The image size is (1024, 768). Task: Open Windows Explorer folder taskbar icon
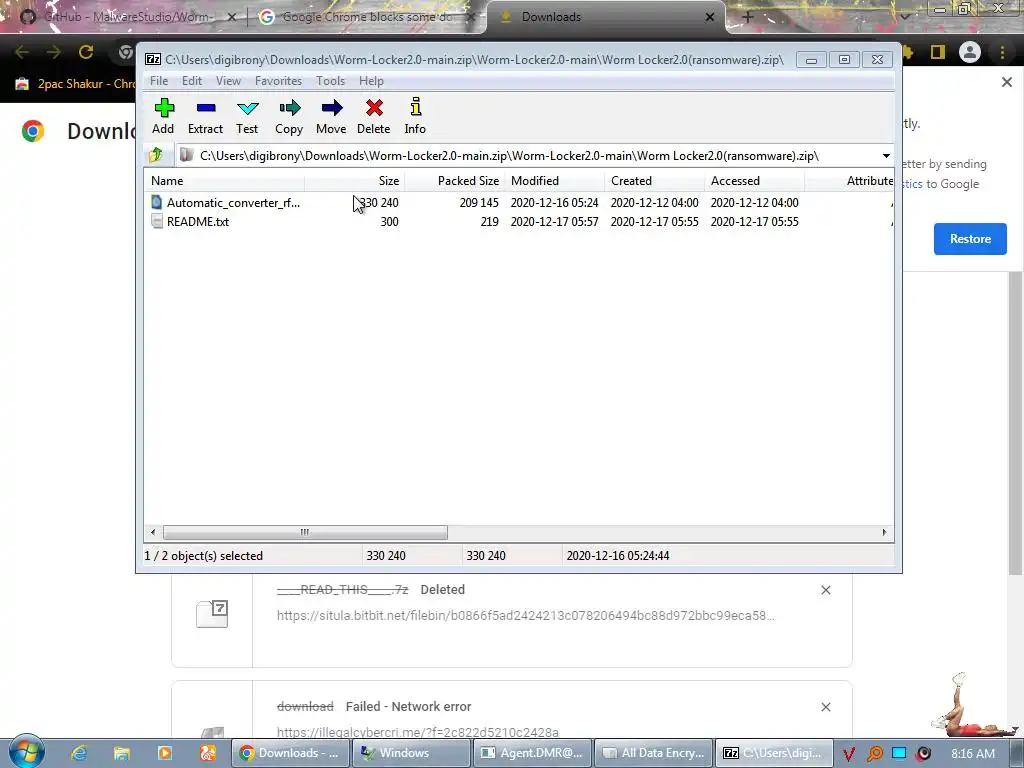point(121,753)
